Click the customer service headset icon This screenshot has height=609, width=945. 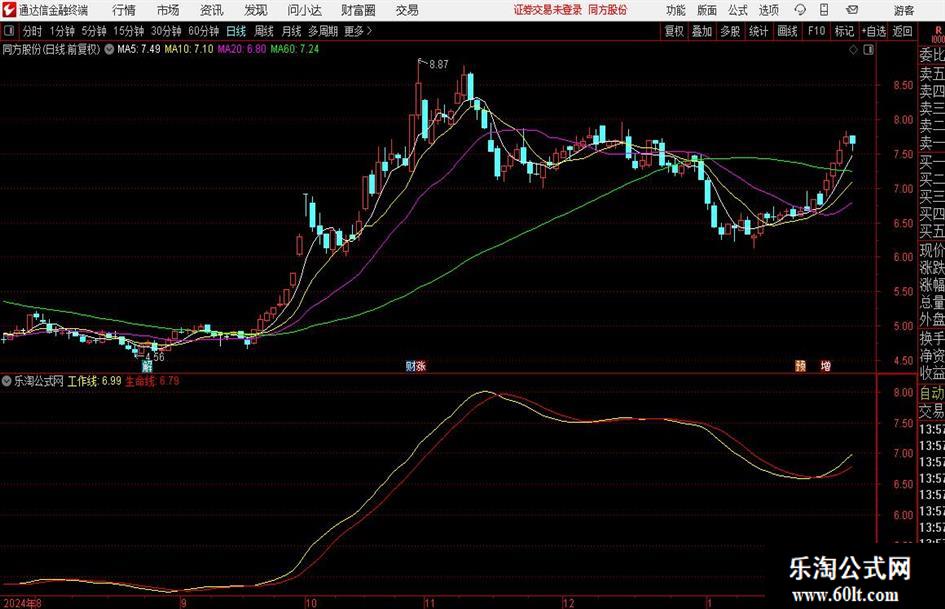(x=800, y=10)
